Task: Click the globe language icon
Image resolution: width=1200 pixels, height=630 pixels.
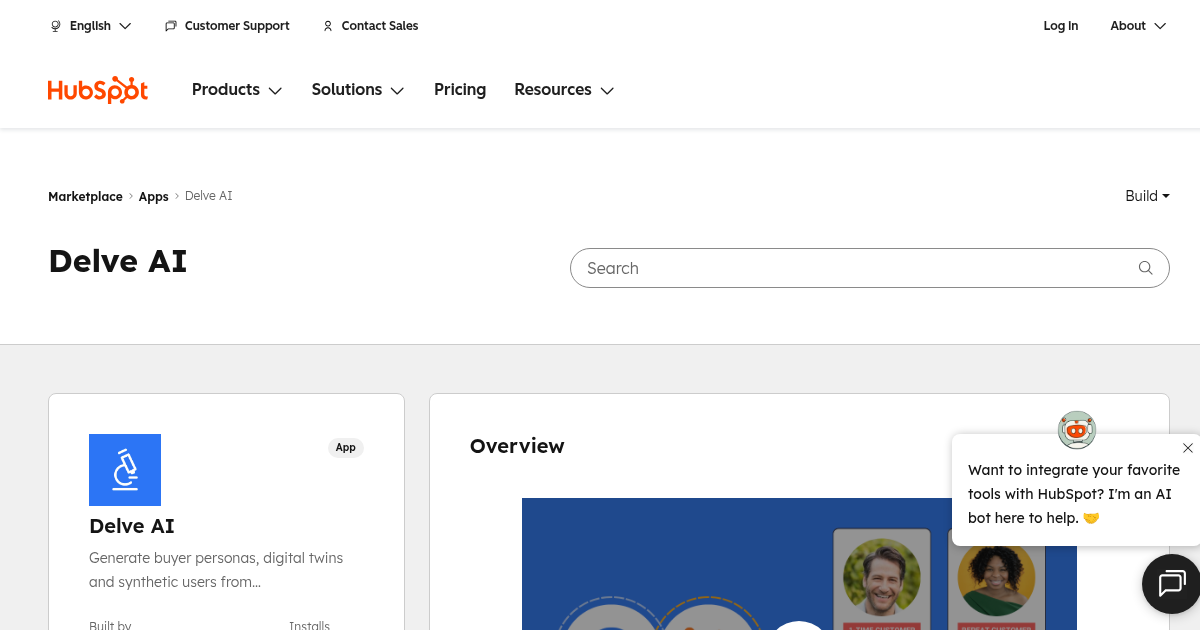Action: click(56, 26)
